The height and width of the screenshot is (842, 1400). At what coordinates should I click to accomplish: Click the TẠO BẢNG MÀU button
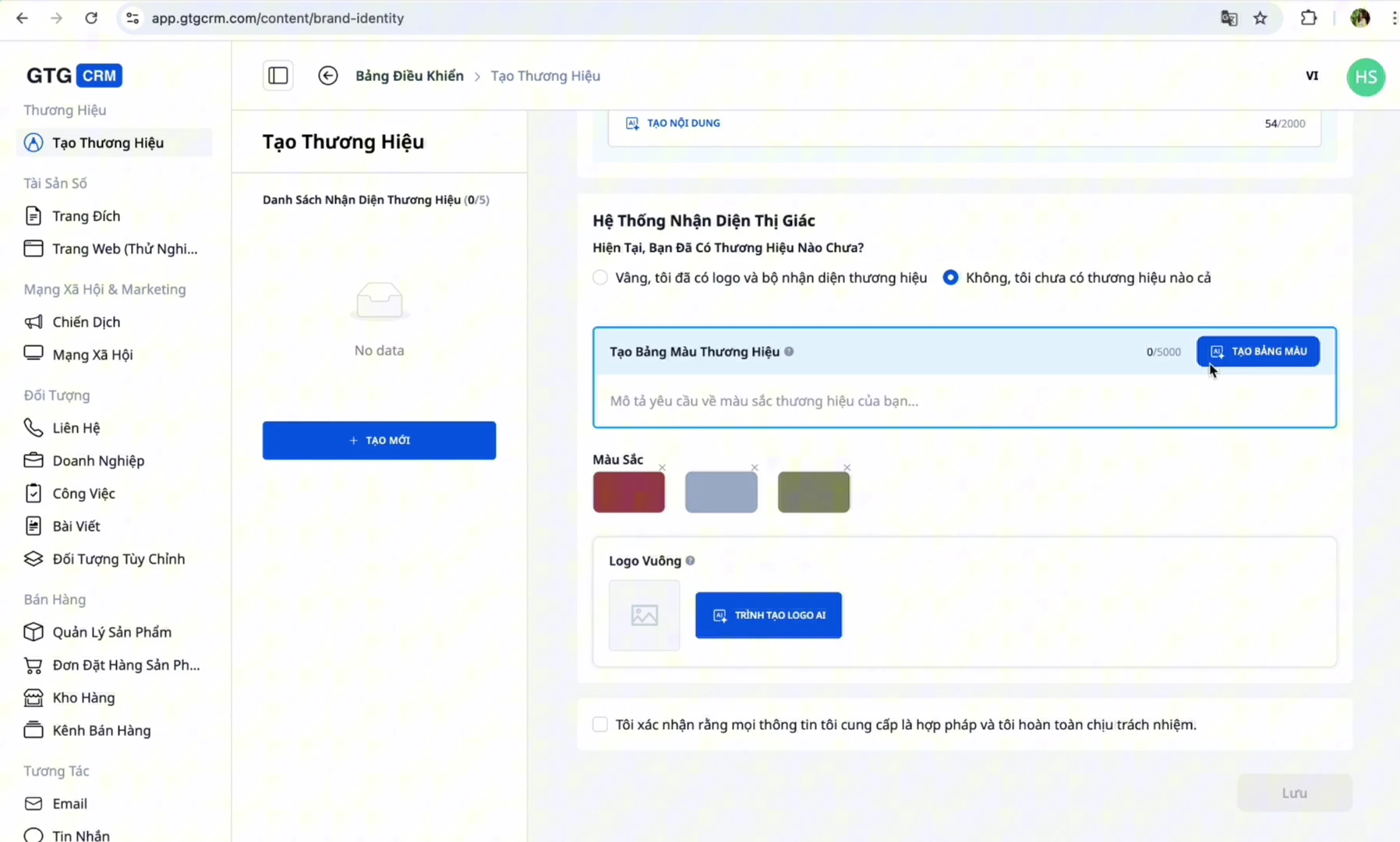(x=1257, y=352)
